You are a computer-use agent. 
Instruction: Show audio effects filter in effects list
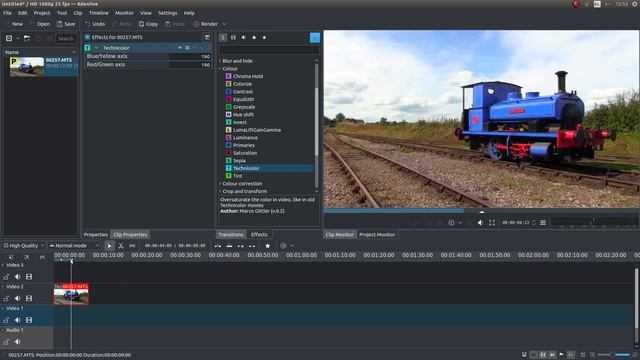pos(244,38)
